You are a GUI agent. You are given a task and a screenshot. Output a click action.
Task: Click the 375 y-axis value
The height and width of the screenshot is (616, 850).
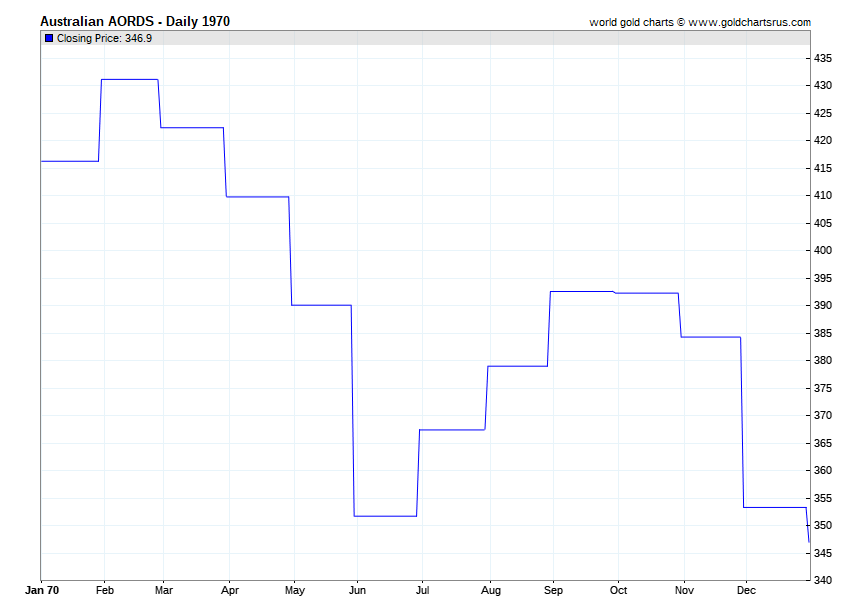(x=823, y=388)
